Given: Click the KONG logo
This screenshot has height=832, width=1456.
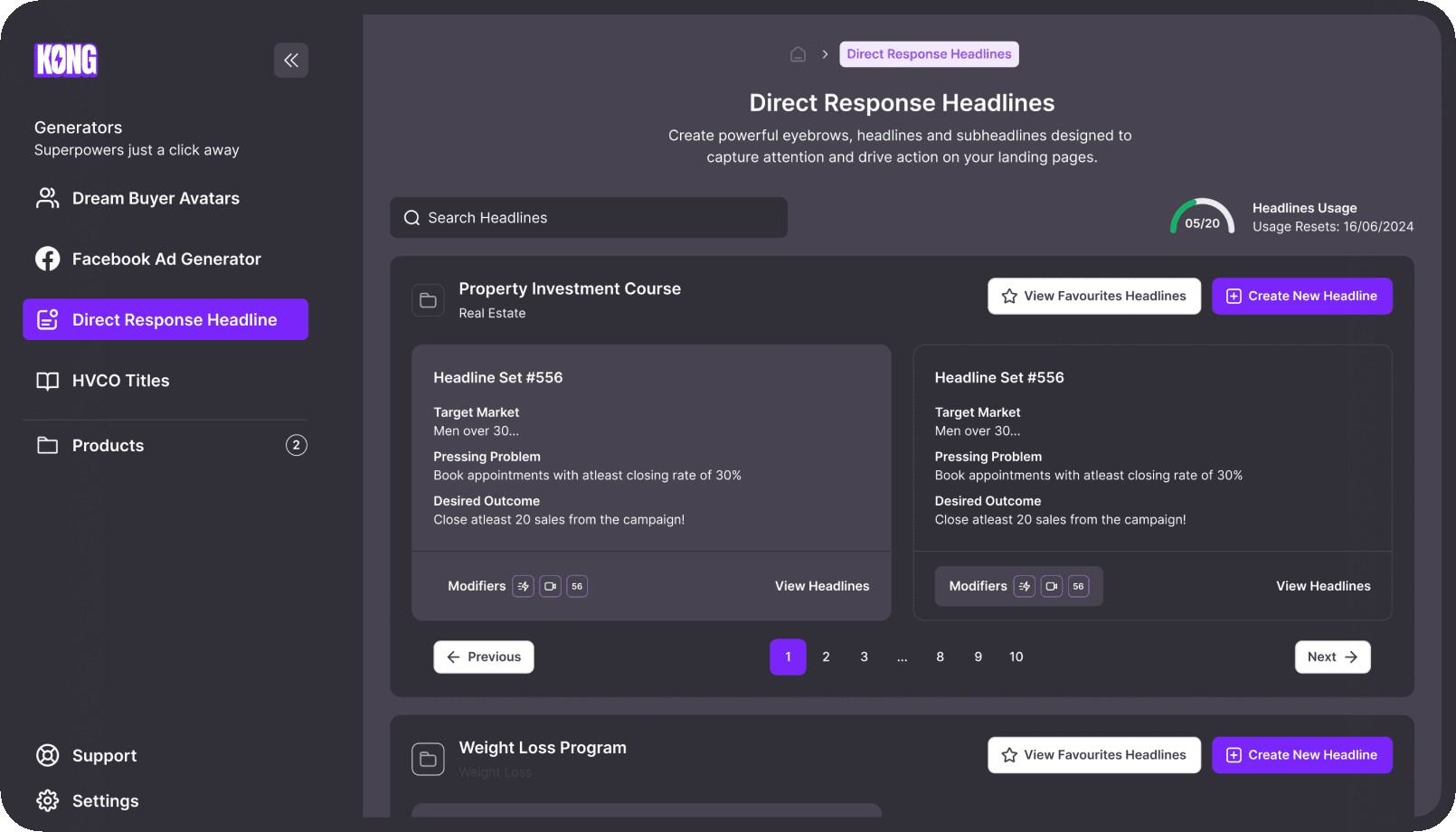Looking at the screenshot, I should tap(66, 61).
